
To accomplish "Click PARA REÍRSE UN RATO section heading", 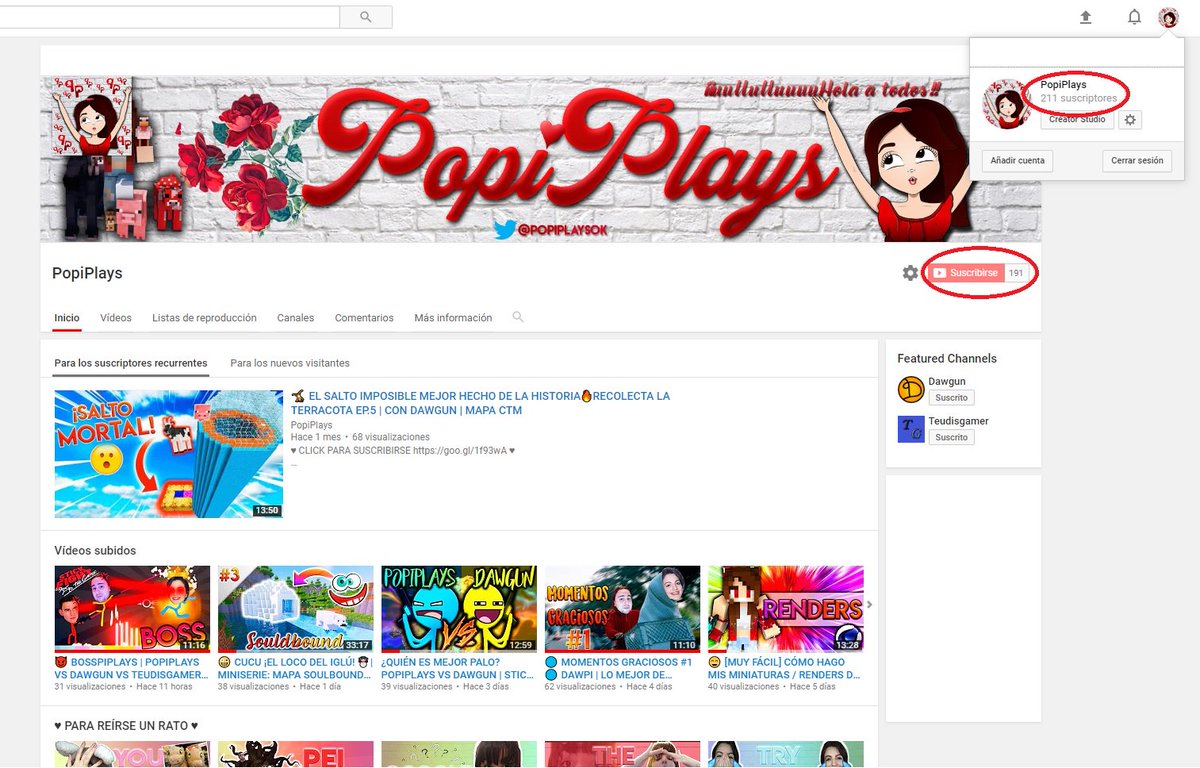I will (x=126, y=725).
